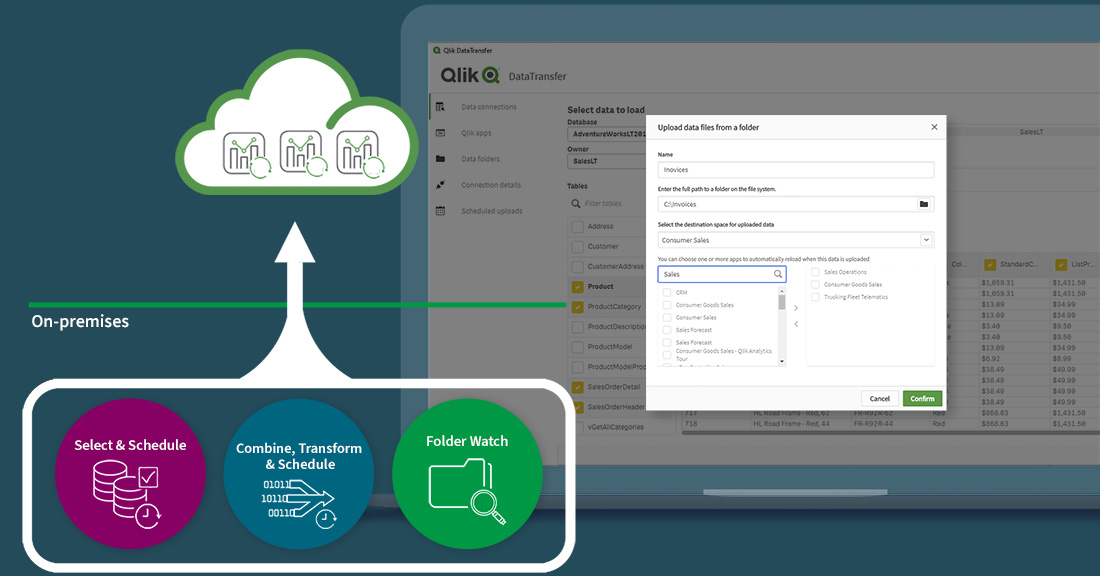
Task: Focus the Name field containing Inovices
Action: (x=796, y=170)
